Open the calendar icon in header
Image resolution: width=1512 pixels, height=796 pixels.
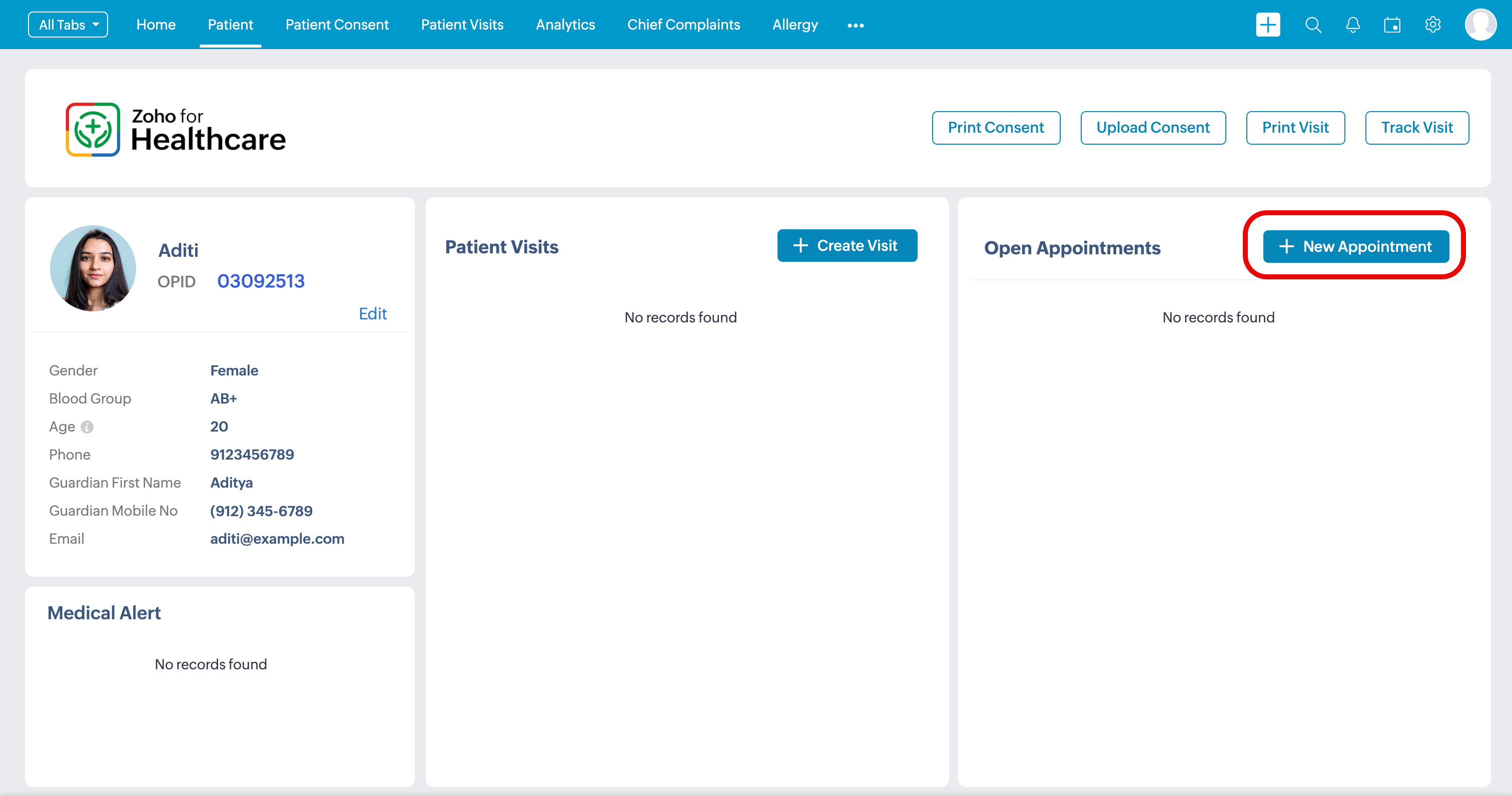click(1392, 25)
